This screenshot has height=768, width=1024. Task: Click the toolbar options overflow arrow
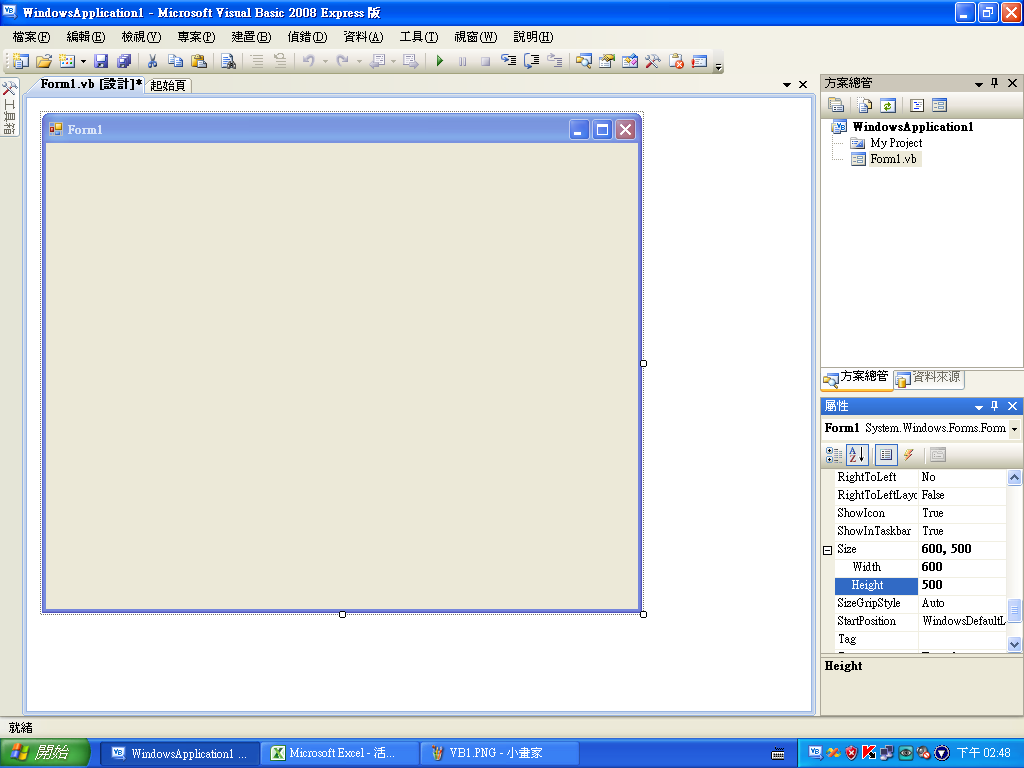[718, 66]
